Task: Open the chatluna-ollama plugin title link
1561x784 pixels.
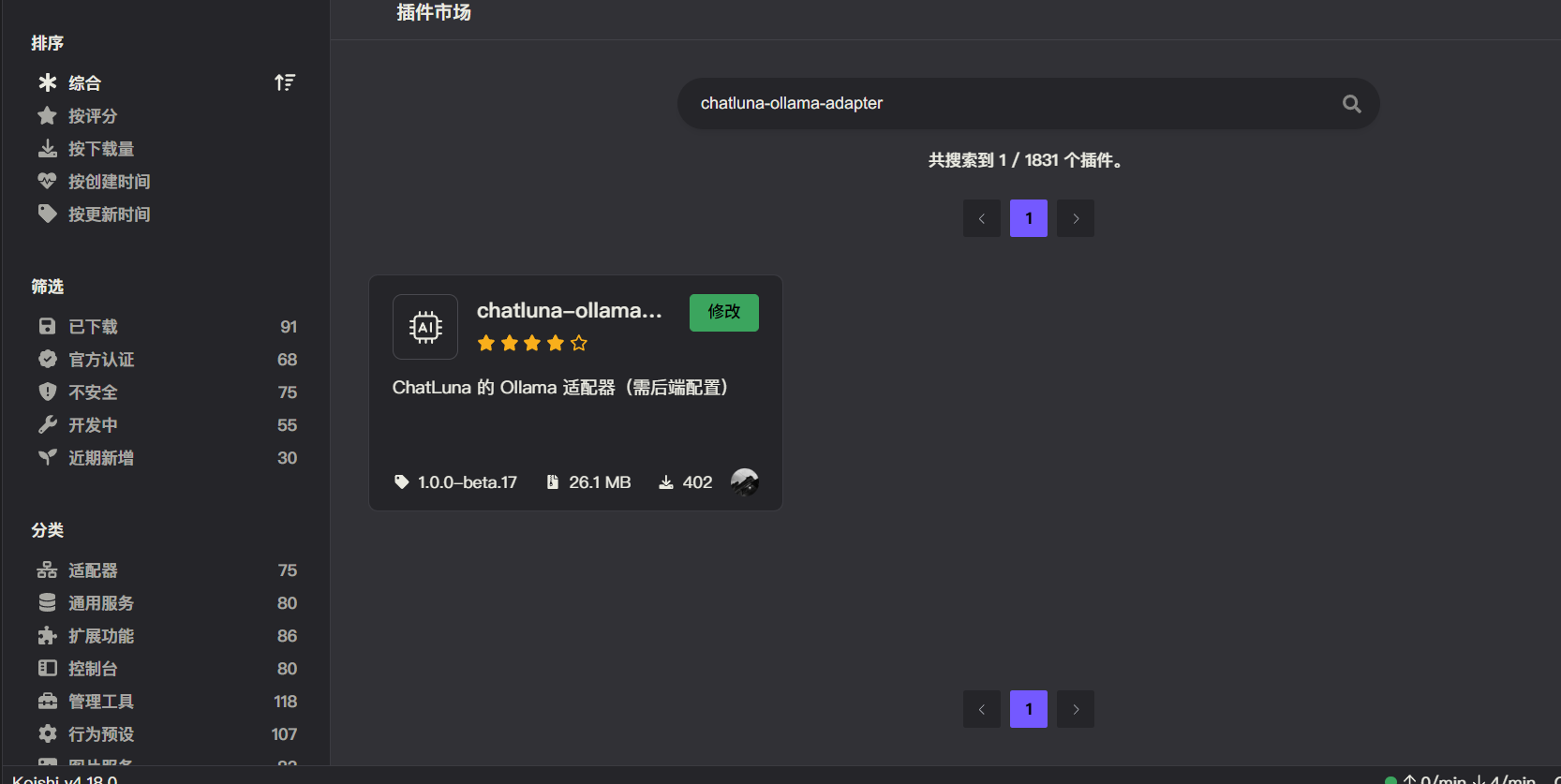Action: (569, 311)
